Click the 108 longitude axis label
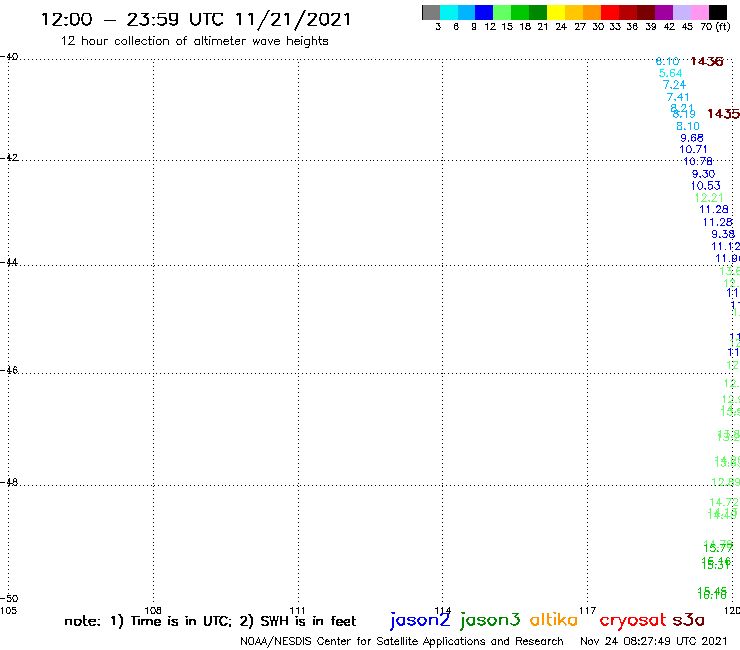 153,610
